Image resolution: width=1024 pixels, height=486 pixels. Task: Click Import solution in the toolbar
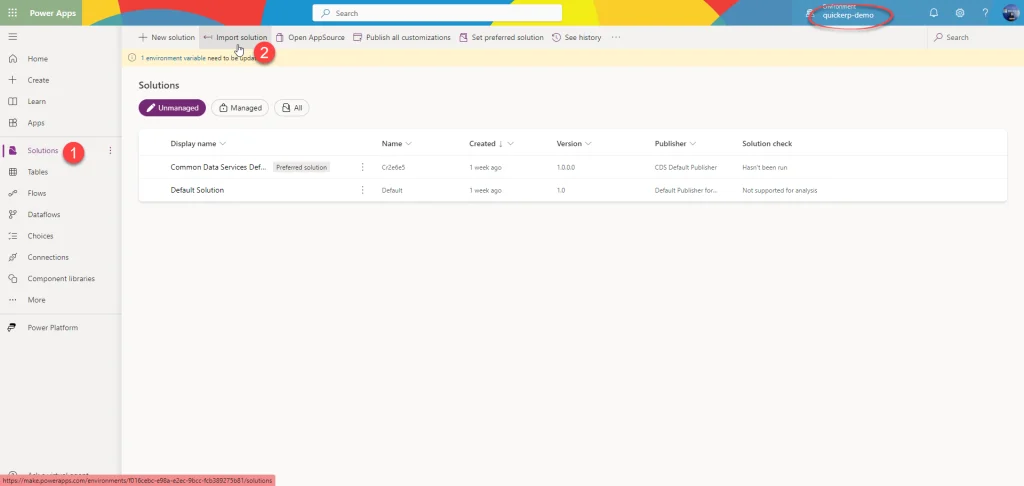pos(235,37)
